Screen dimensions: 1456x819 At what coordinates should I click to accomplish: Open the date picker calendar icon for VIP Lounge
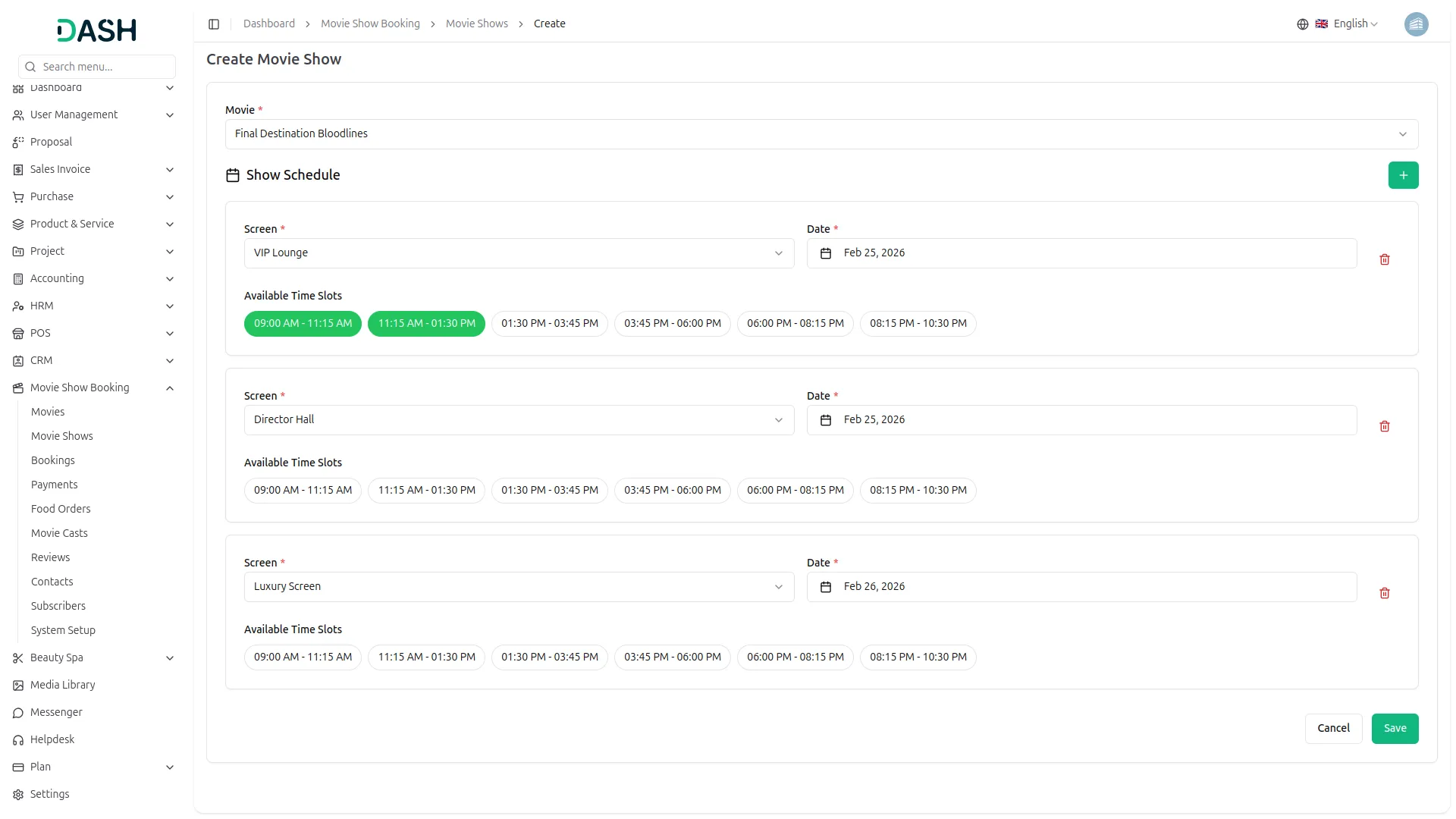point(826,253)
